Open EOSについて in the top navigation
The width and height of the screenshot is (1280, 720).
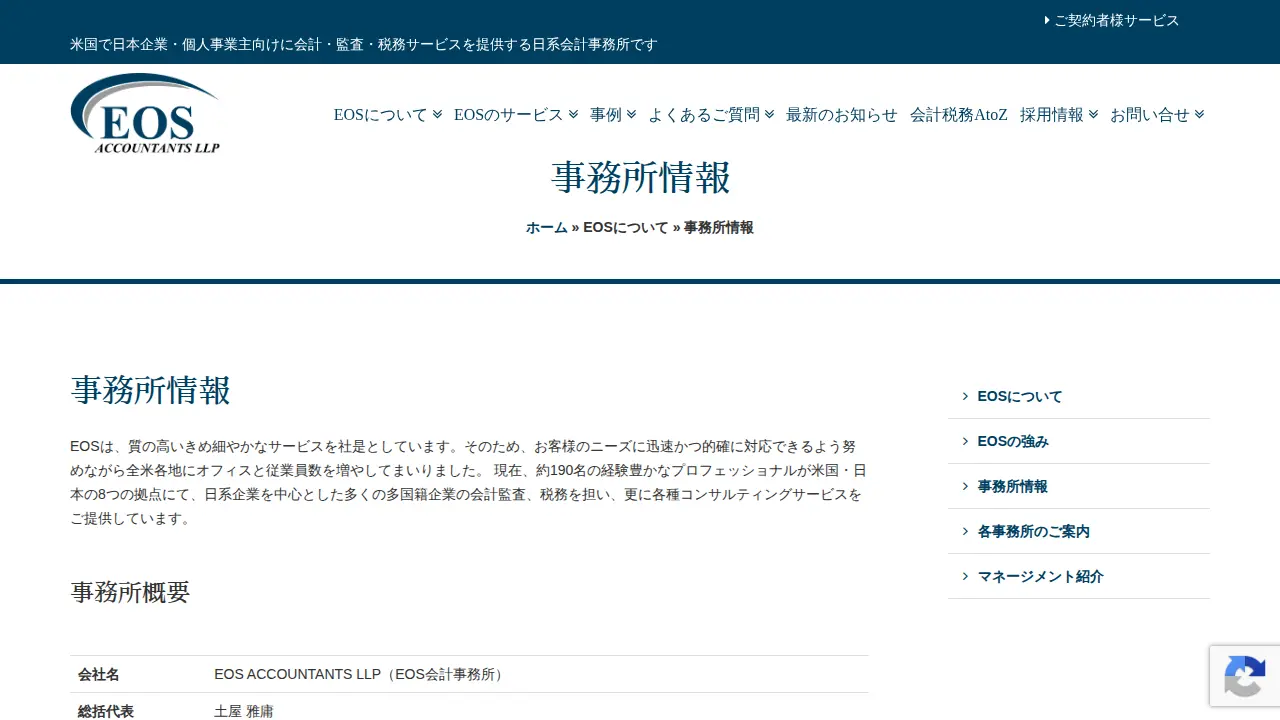click(x=381, y=114)
